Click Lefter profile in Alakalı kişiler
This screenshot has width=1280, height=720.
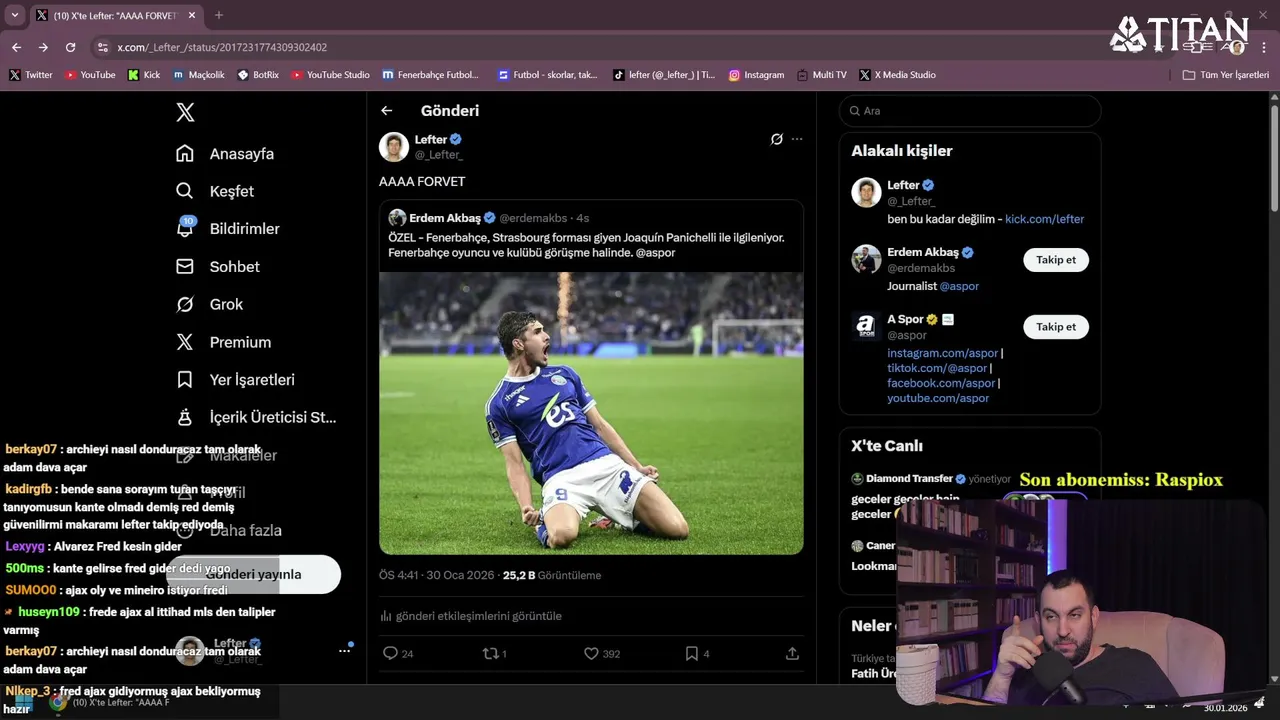click(x=970, y=201)
